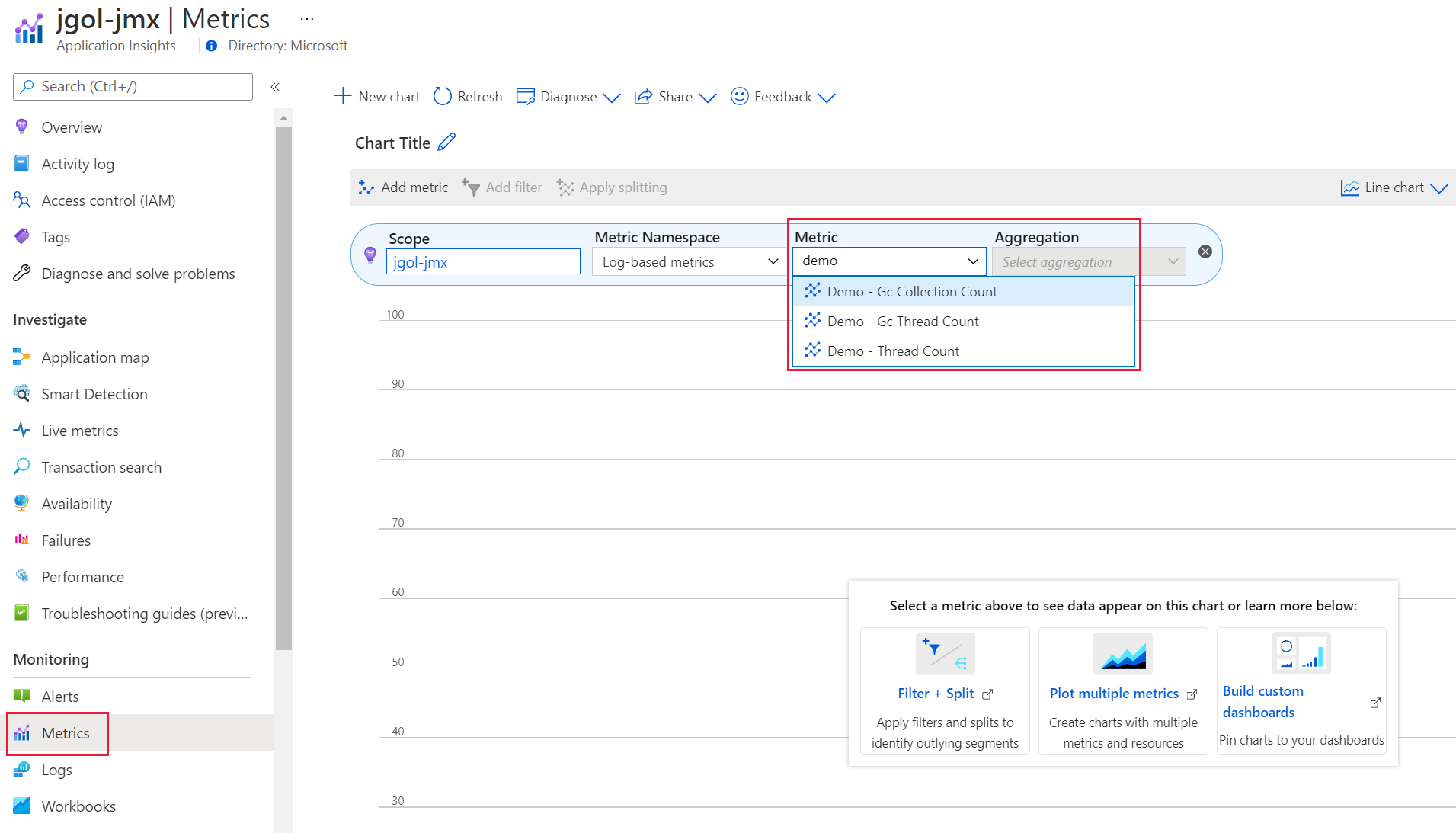Select Demo - Gc Thread Count metric

pyautogui.click(x=963, y=322)
